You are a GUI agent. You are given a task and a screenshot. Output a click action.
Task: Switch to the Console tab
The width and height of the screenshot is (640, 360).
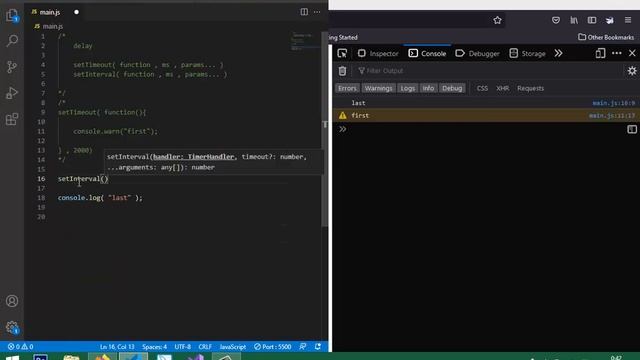click(x=427, y=53)
